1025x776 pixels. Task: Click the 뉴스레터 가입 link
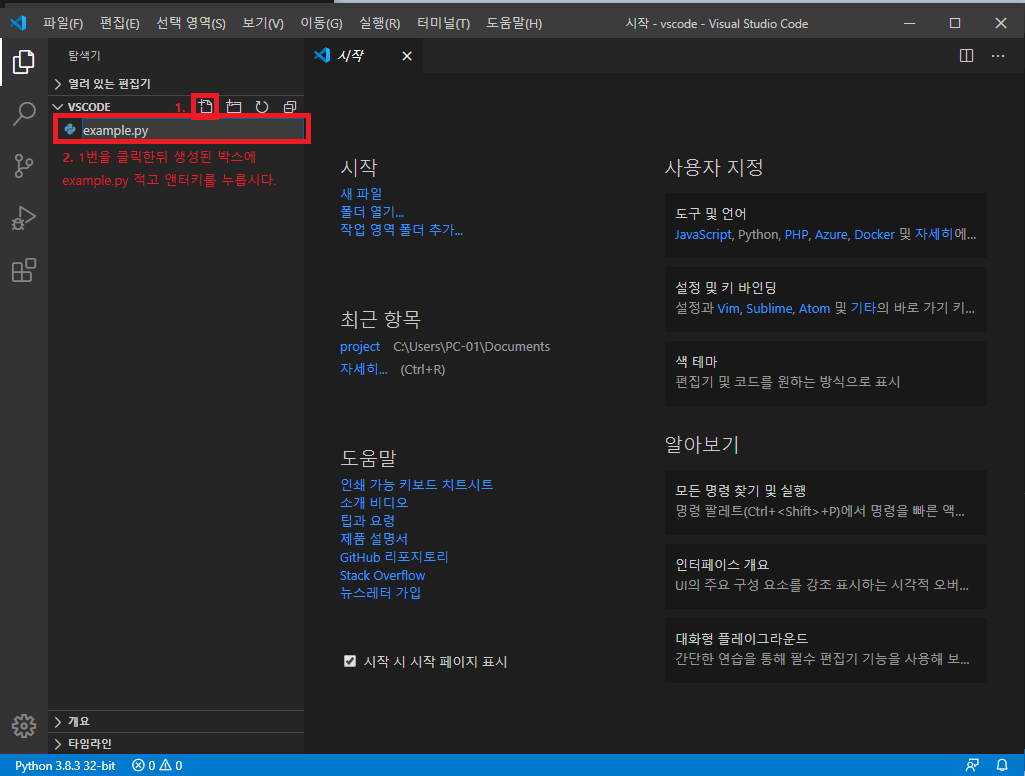click(x=380, y=593)
